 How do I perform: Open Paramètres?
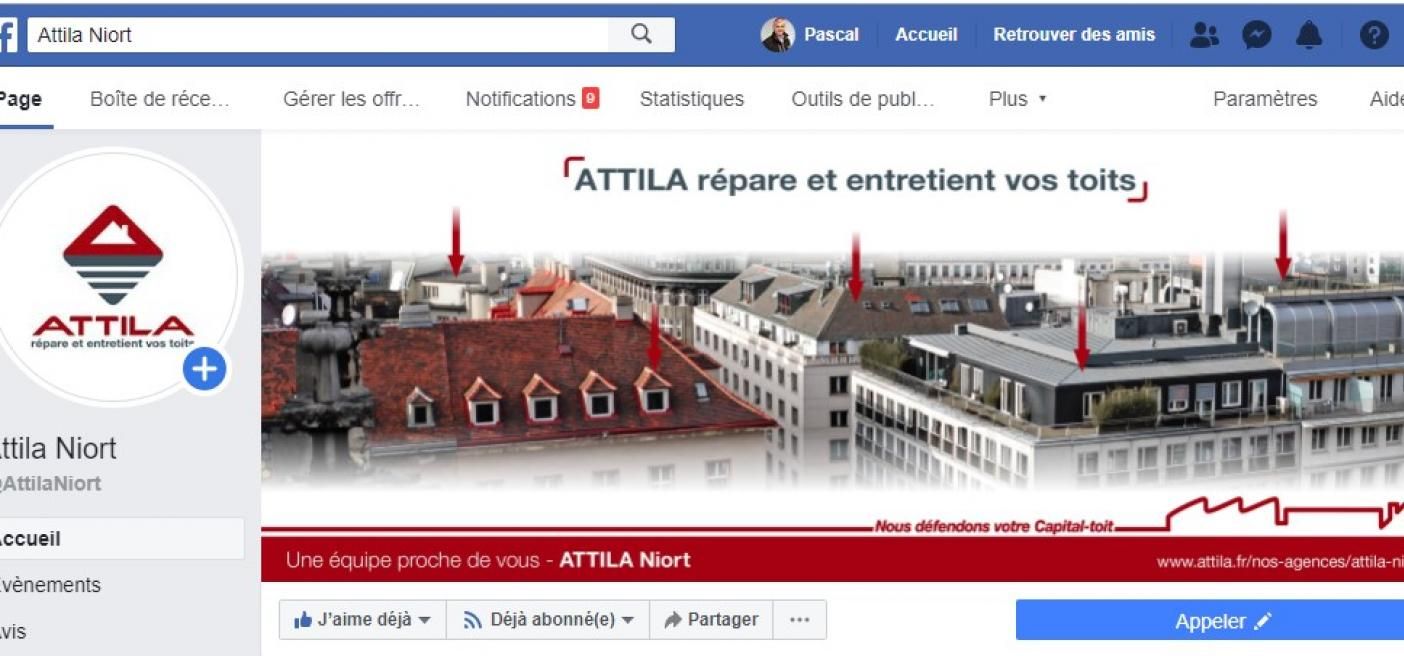[1265, 99]
